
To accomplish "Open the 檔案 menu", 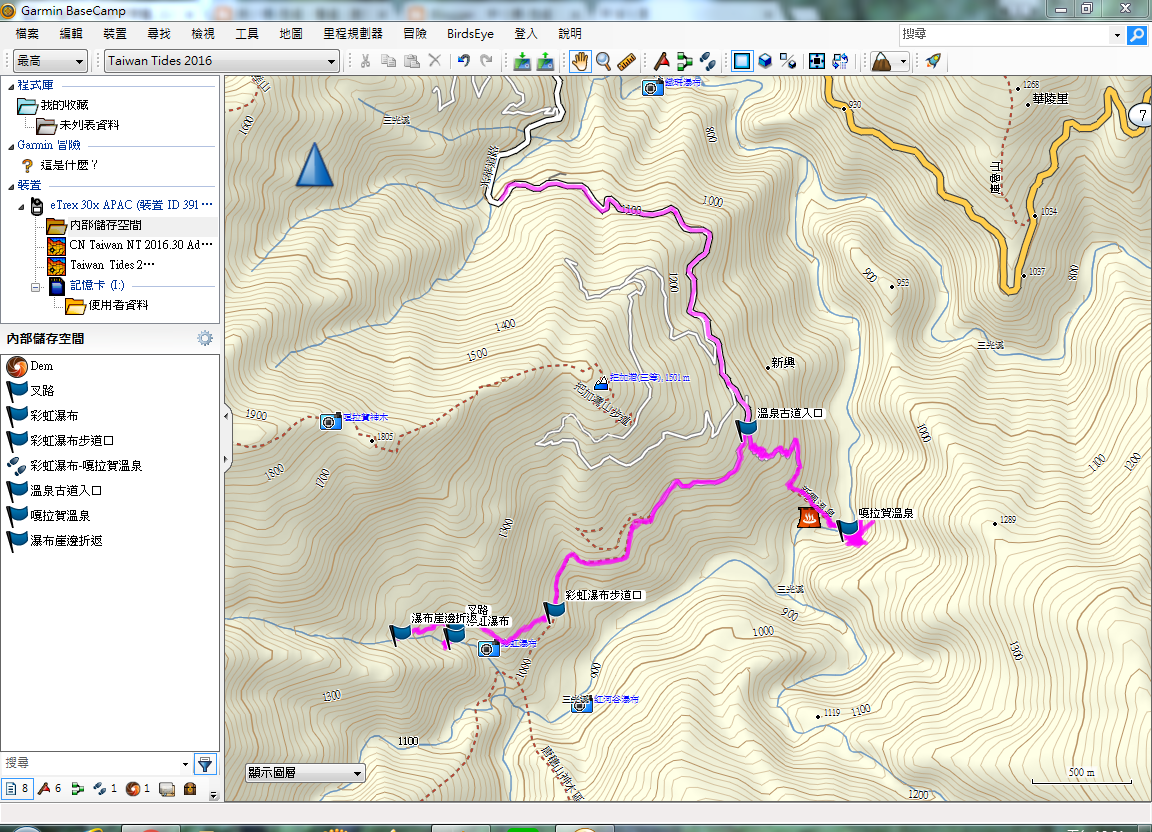I will click(27, 34).
